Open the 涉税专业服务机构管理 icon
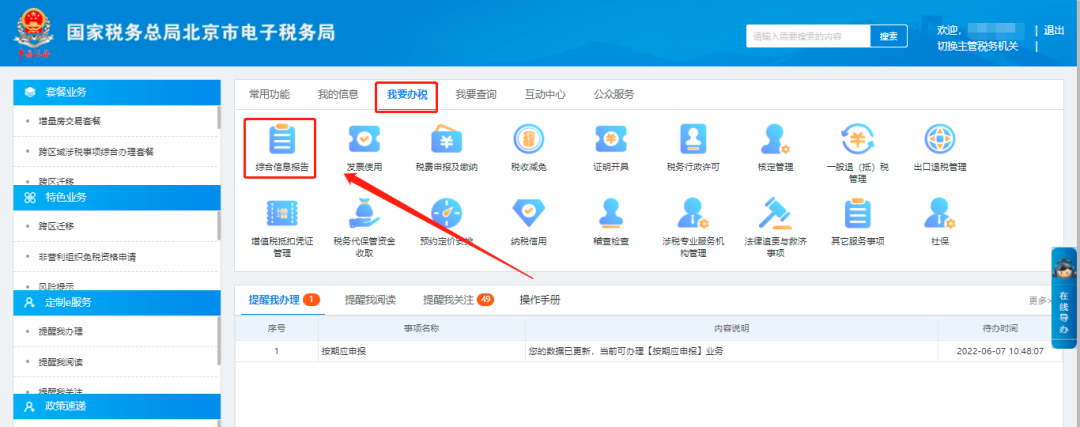This screenshot has height=427, width=1080. (x=693, y=214)
